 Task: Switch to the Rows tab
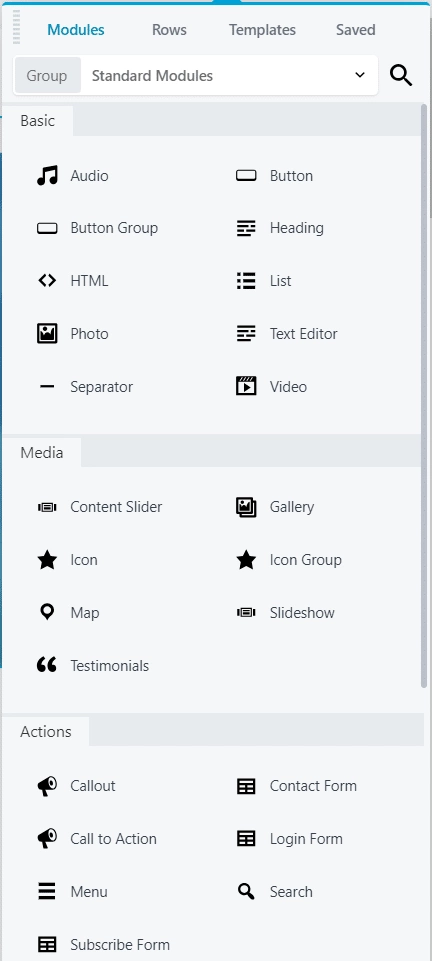pyautogui.click(x=169, y=30)
